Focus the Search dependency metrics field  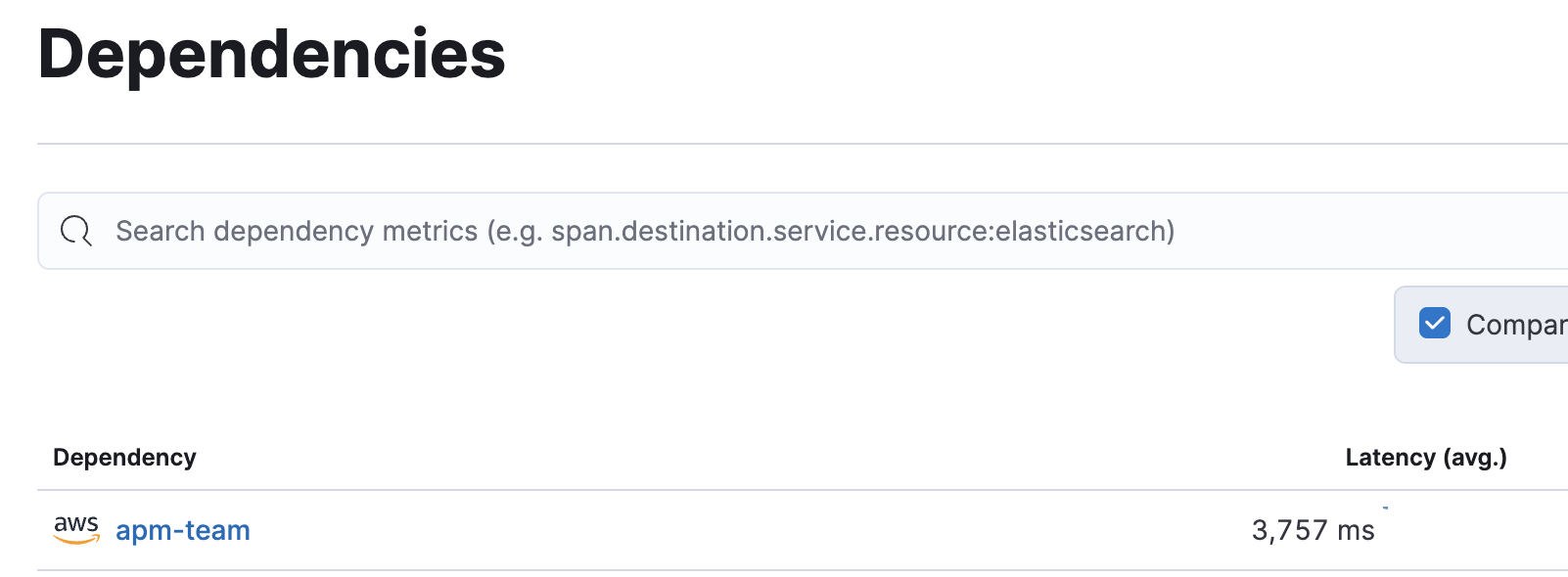click(803, 231)
